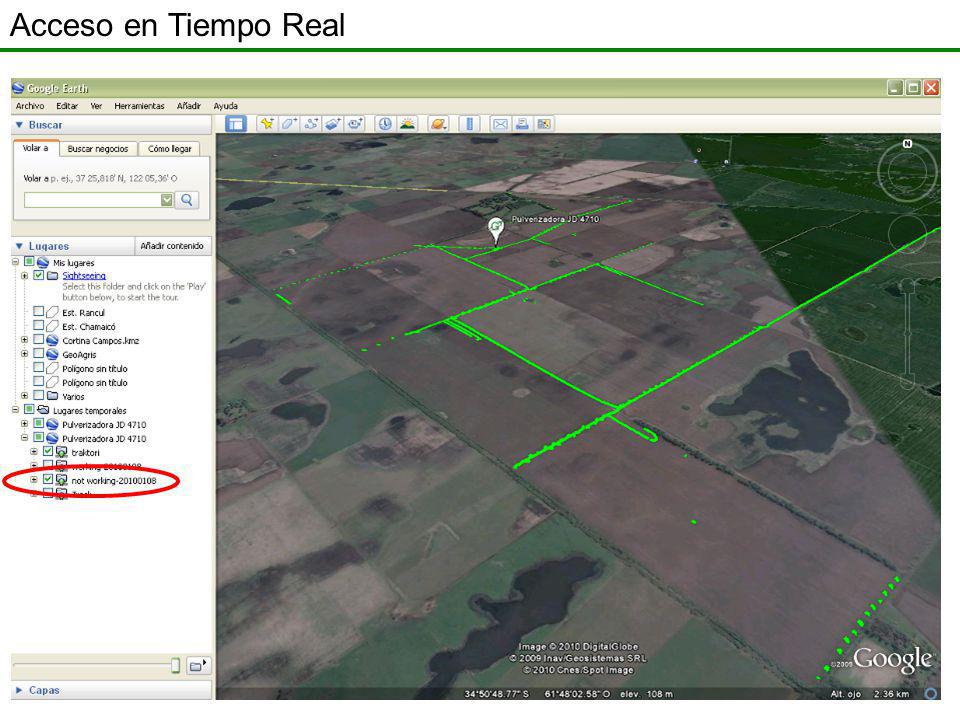960x720 pixels.
Task: Select the Add Path tool
Action: [x=311, y=124]
